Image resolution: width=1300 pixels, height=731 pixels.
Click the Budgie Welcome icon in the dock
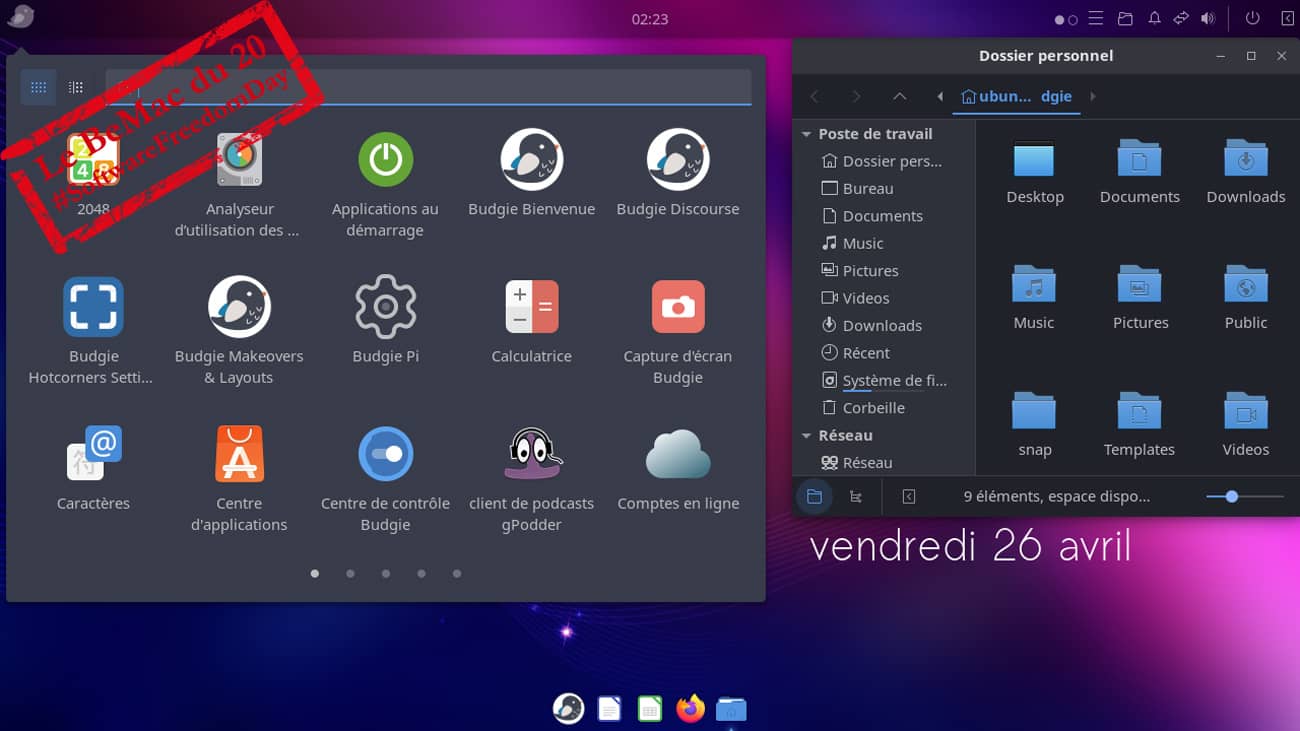point(569,708)
